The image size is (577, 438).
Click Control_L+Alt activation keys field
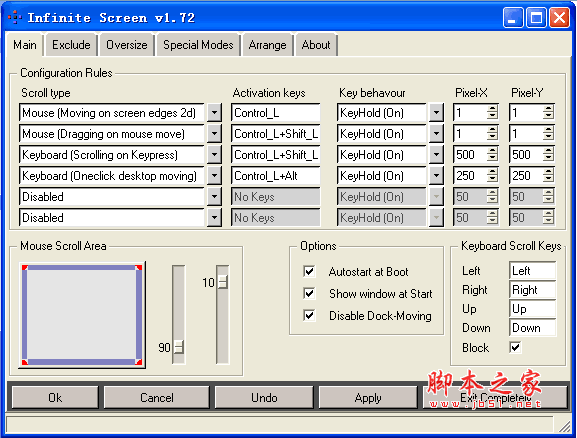(276, 176)
